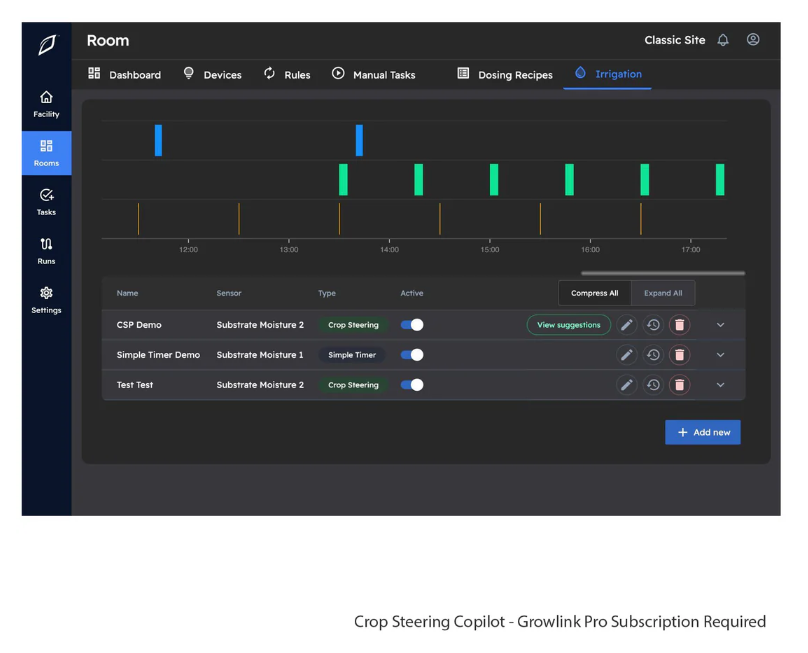Toggle the CSP Demo active switch
The height and width of the screenshot is (653, 808).
click(412, 325)
